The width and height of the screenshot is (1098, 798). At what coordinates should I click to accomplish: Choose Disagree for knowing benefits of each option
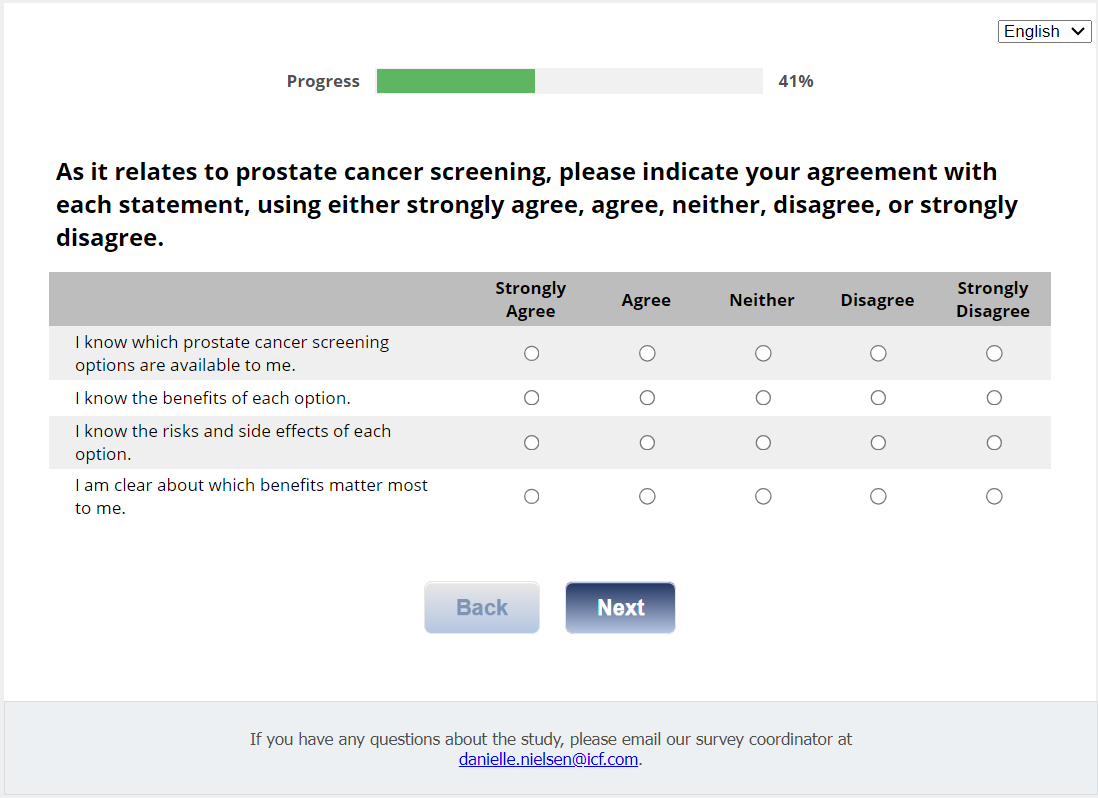(x=878, y=398)
